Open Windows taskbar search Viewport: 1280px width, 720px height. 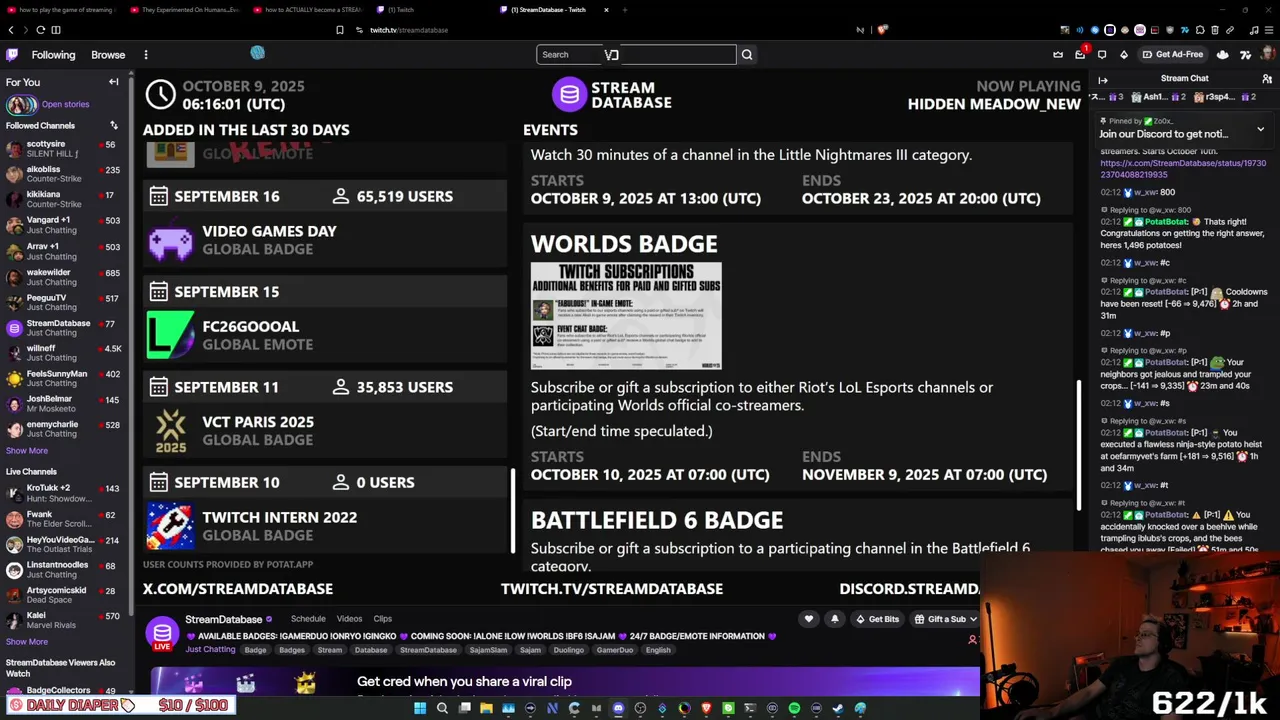pyautogui.click(x=442, y=709)
